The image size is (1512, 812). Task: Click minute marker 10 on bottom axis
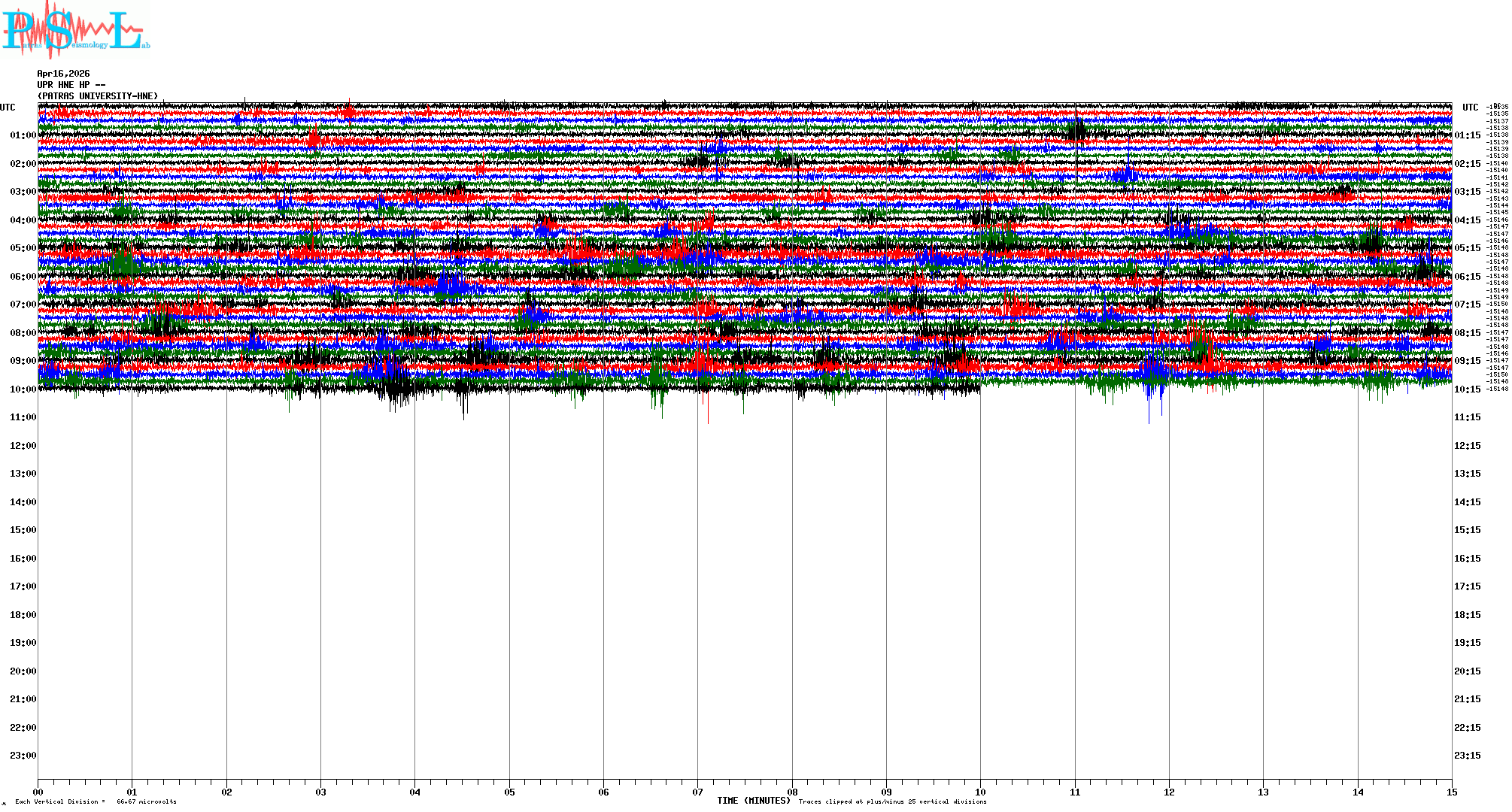980,792
